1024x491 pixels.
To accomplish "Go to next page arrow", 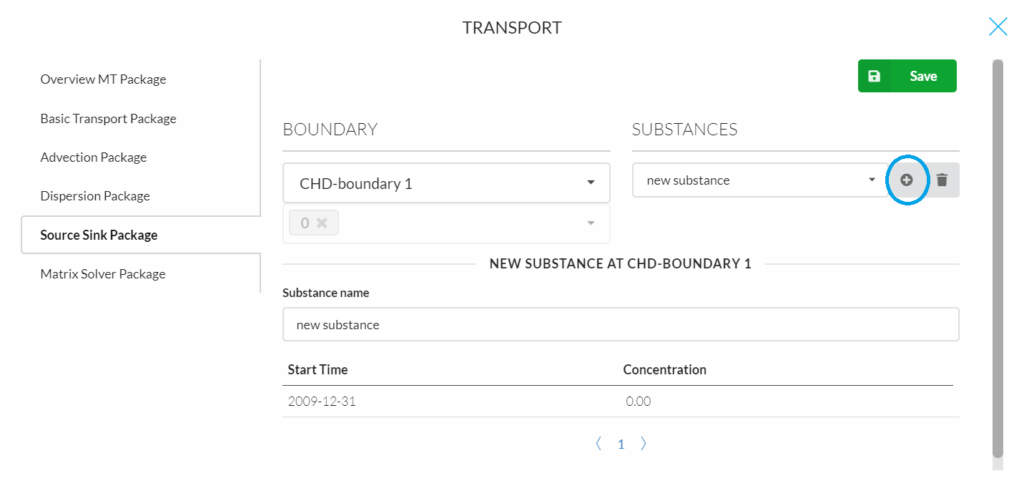I will coord(643,444).
